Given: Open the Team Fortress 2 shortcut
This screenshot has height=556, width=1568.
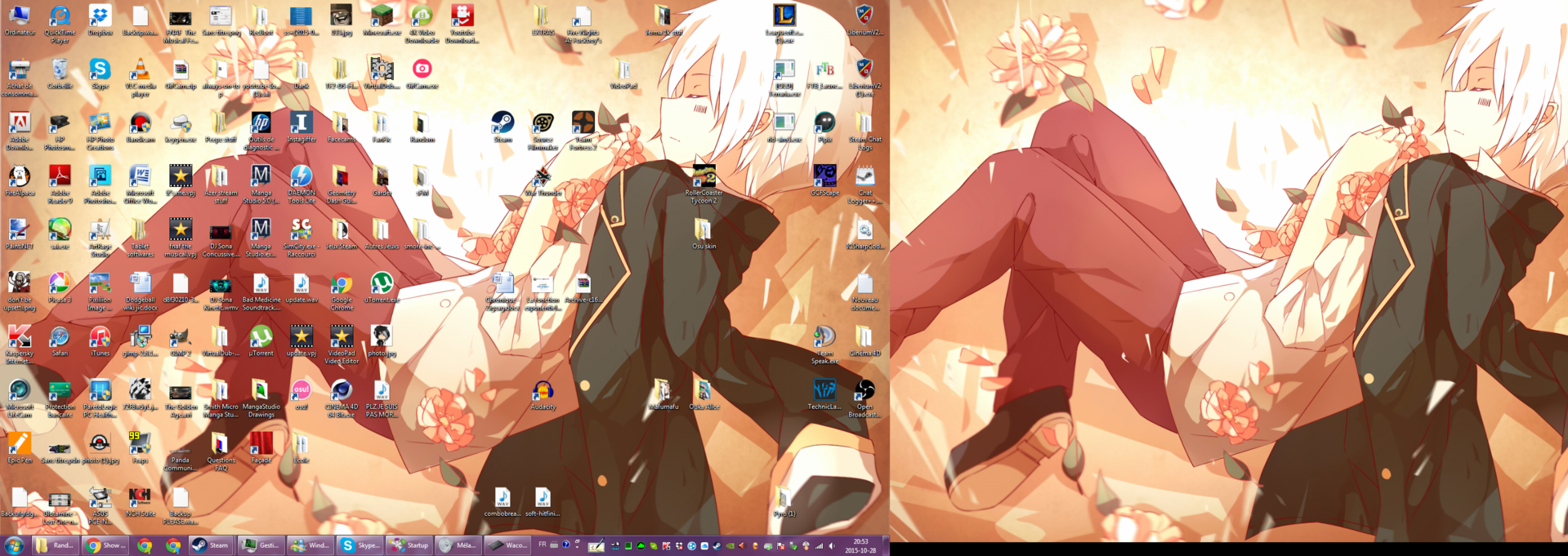Looking at the screenshot, I should click(583, 124).
